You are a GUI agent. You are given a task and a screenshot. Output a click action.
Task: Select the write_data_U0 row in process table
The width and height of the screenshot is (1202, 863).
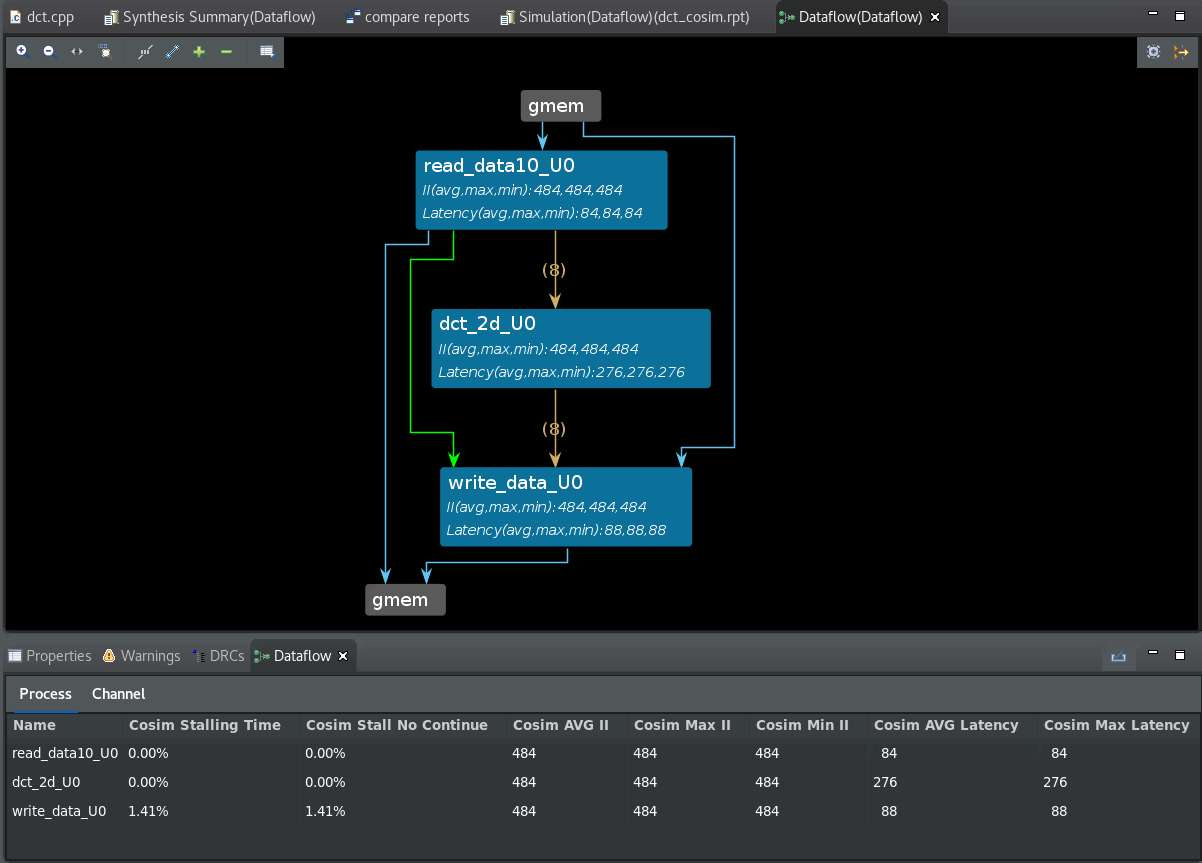click(59, 811)
